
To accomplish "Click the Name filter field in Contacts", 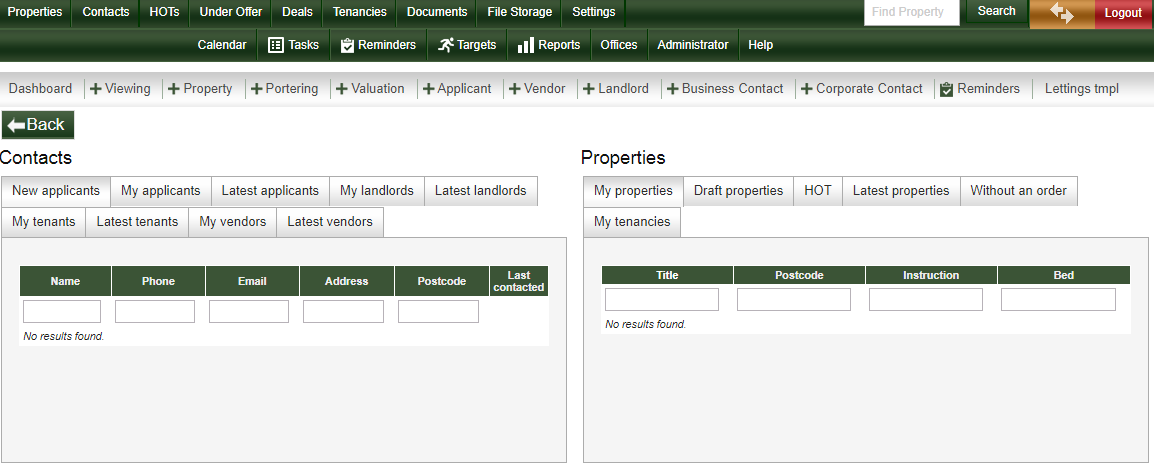I will click(x=62, y=311).
